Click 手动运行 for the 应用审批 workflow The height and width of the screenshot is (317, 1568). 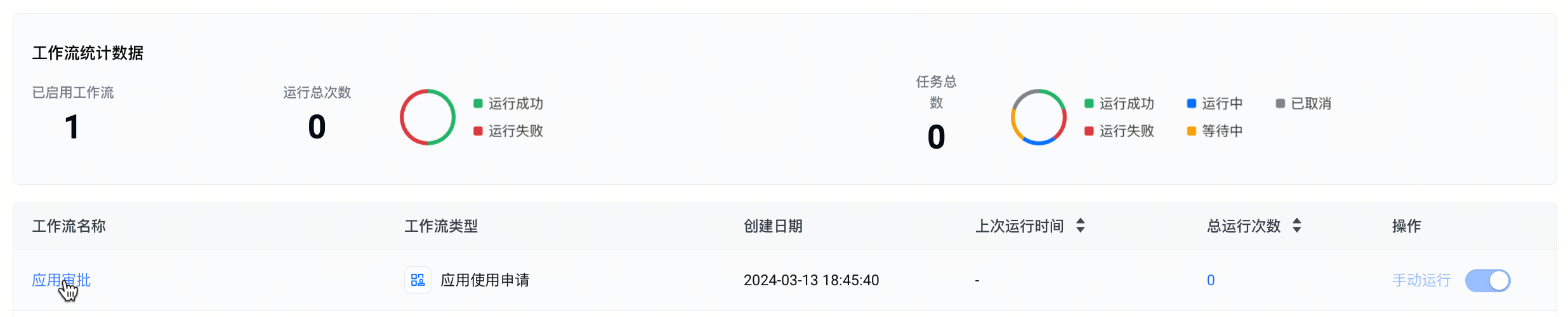1421,280
